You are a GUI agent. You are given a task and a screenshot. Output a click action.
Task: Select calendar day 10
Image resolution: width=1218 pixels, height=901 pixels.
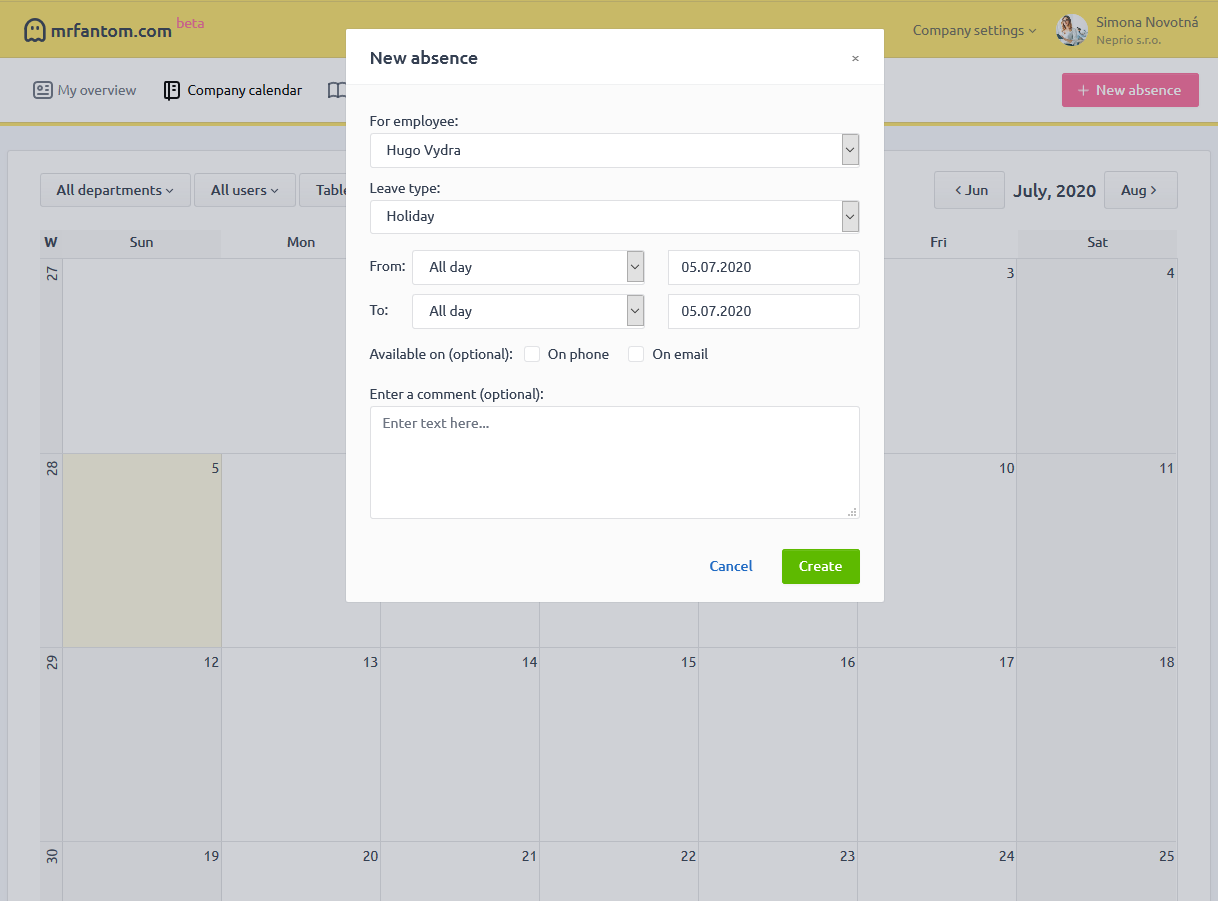937,550
